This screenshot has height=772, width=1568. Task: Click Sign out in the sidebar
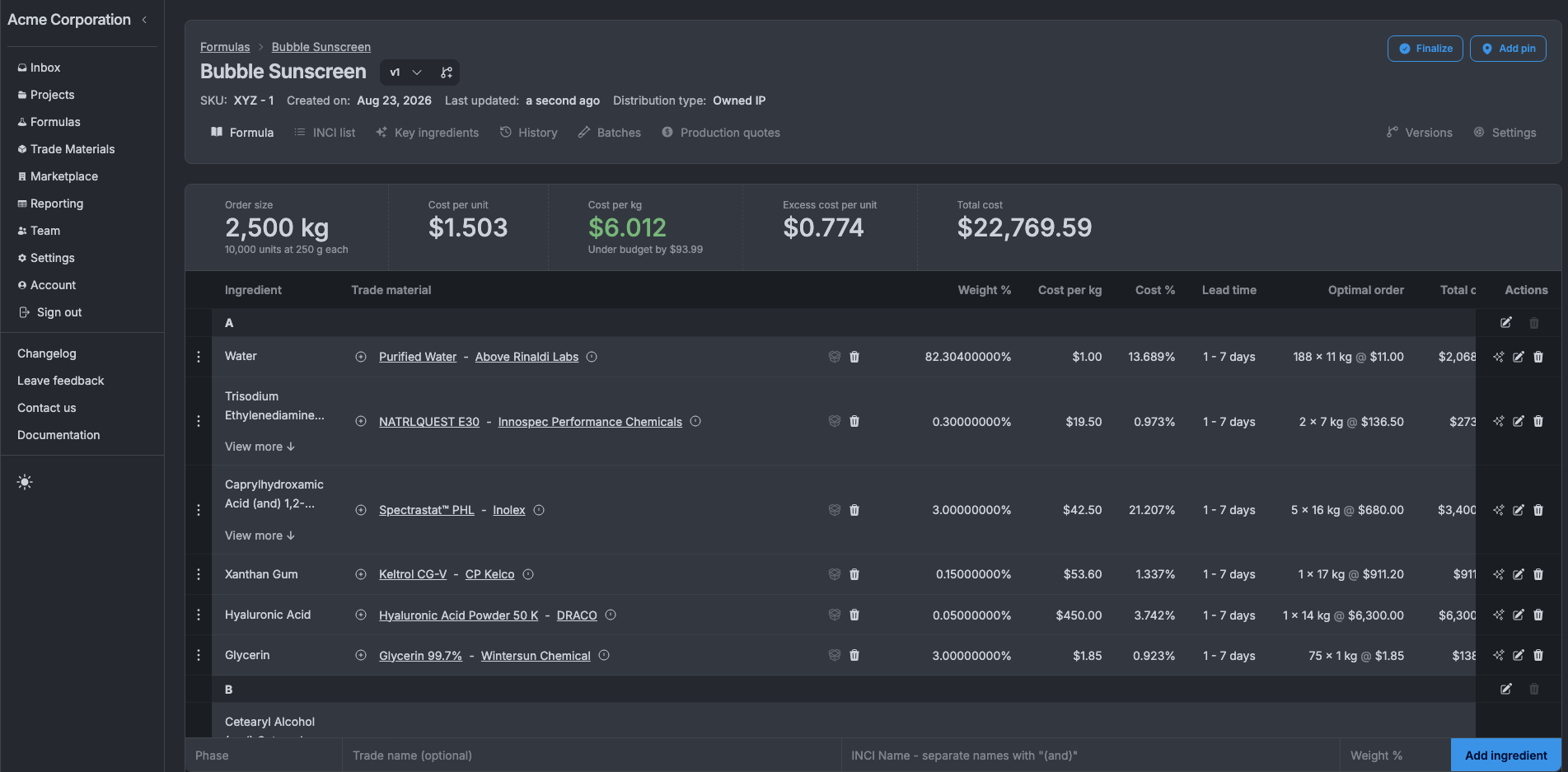50,312
